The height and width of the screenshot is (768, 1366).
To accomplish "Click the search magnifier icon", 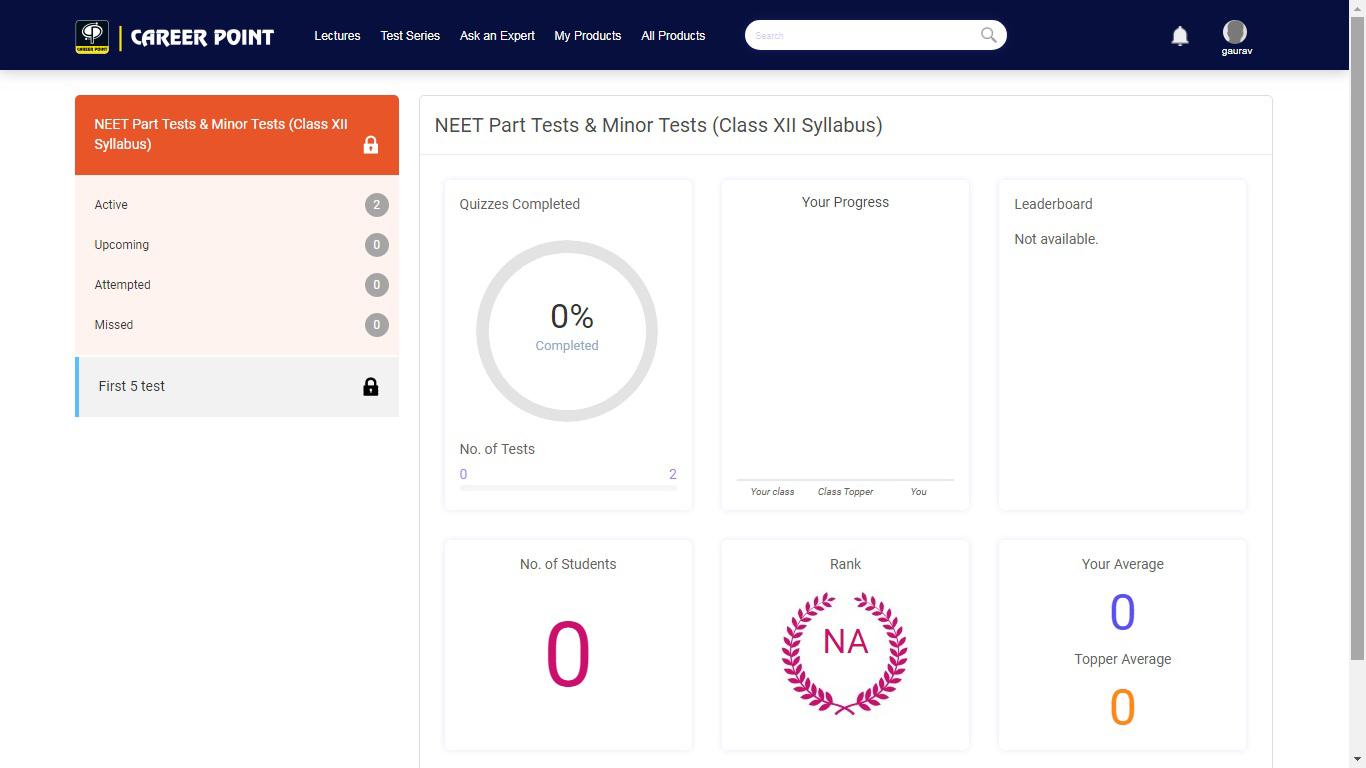I will (x=988, y=35).
